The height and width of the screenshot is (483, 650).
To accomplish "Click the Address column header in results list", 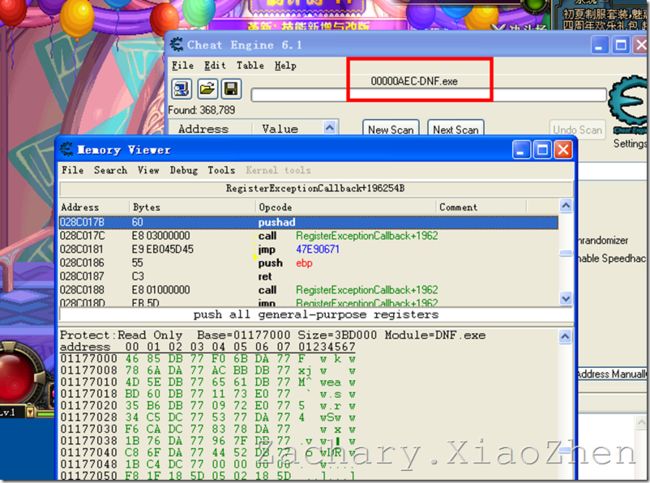I will 210,129.
